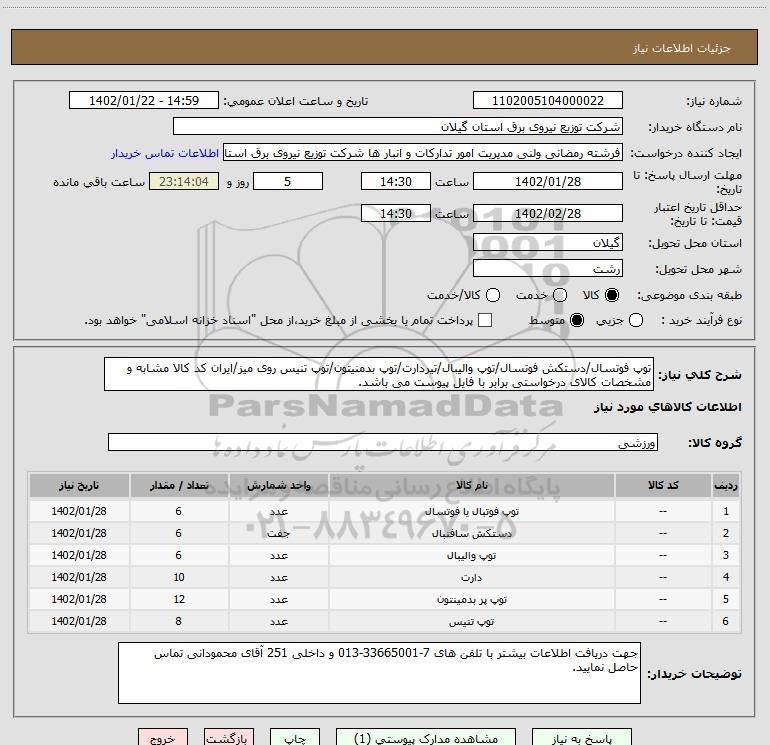
Task: Click the تعداد / مقدار column header
Action: click(x=179, y=485)
